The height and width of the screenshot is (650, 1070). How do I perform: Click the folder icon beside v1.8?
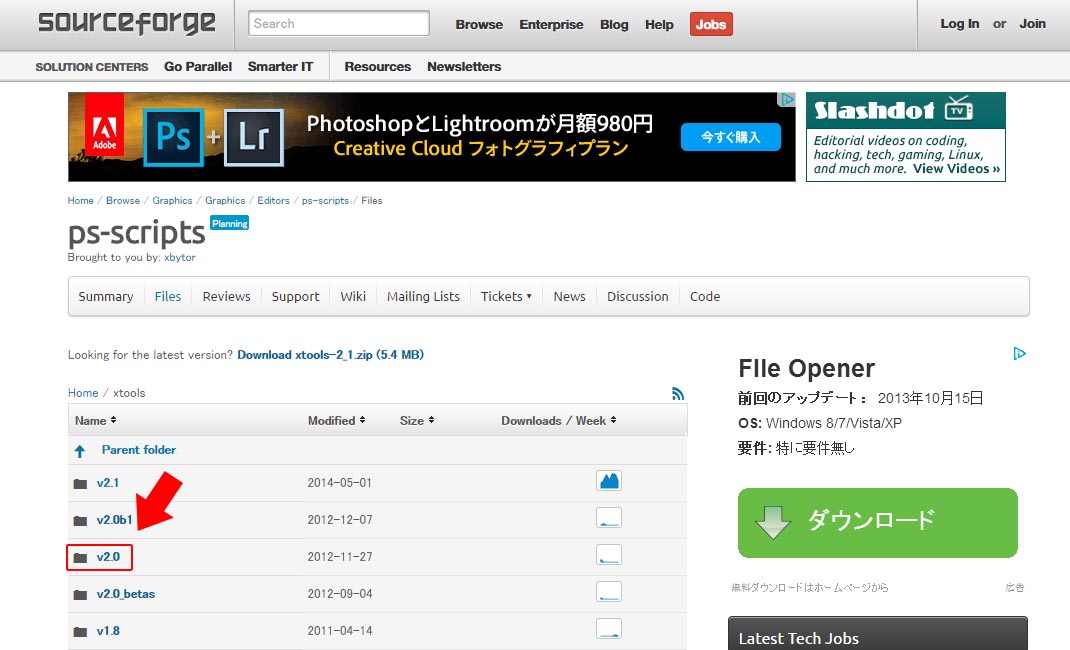coord(81,632)
